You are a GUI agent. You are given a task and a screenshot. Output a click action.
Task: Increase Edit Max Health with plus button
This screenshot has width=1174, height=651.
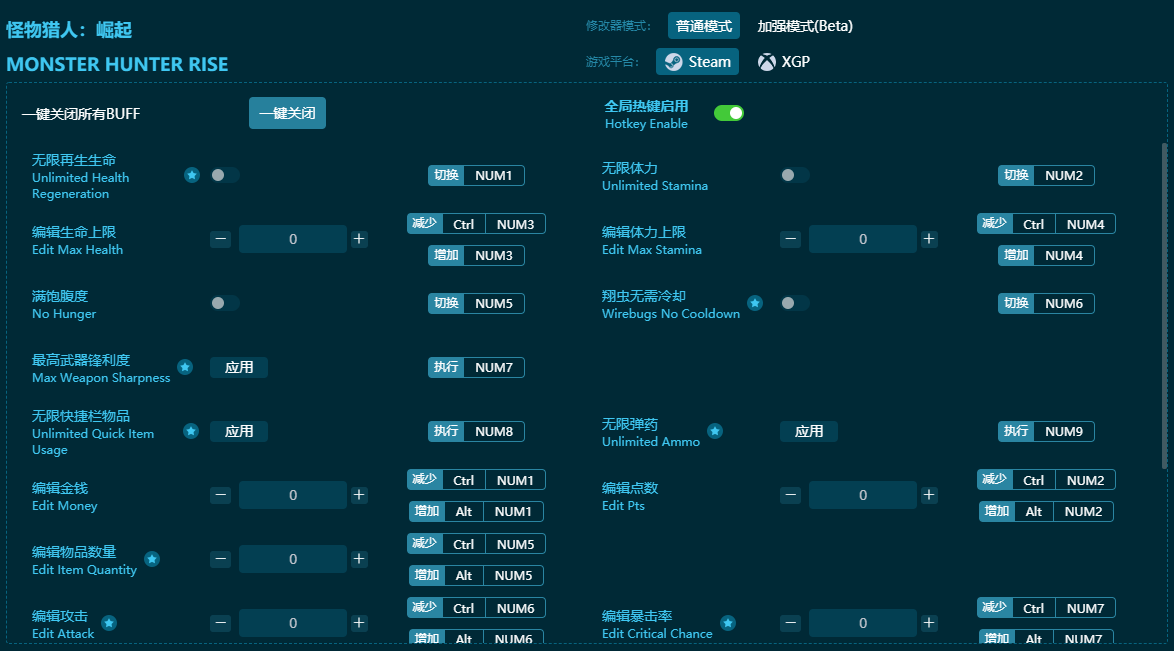pyautogui.click(x=359, y=239)
